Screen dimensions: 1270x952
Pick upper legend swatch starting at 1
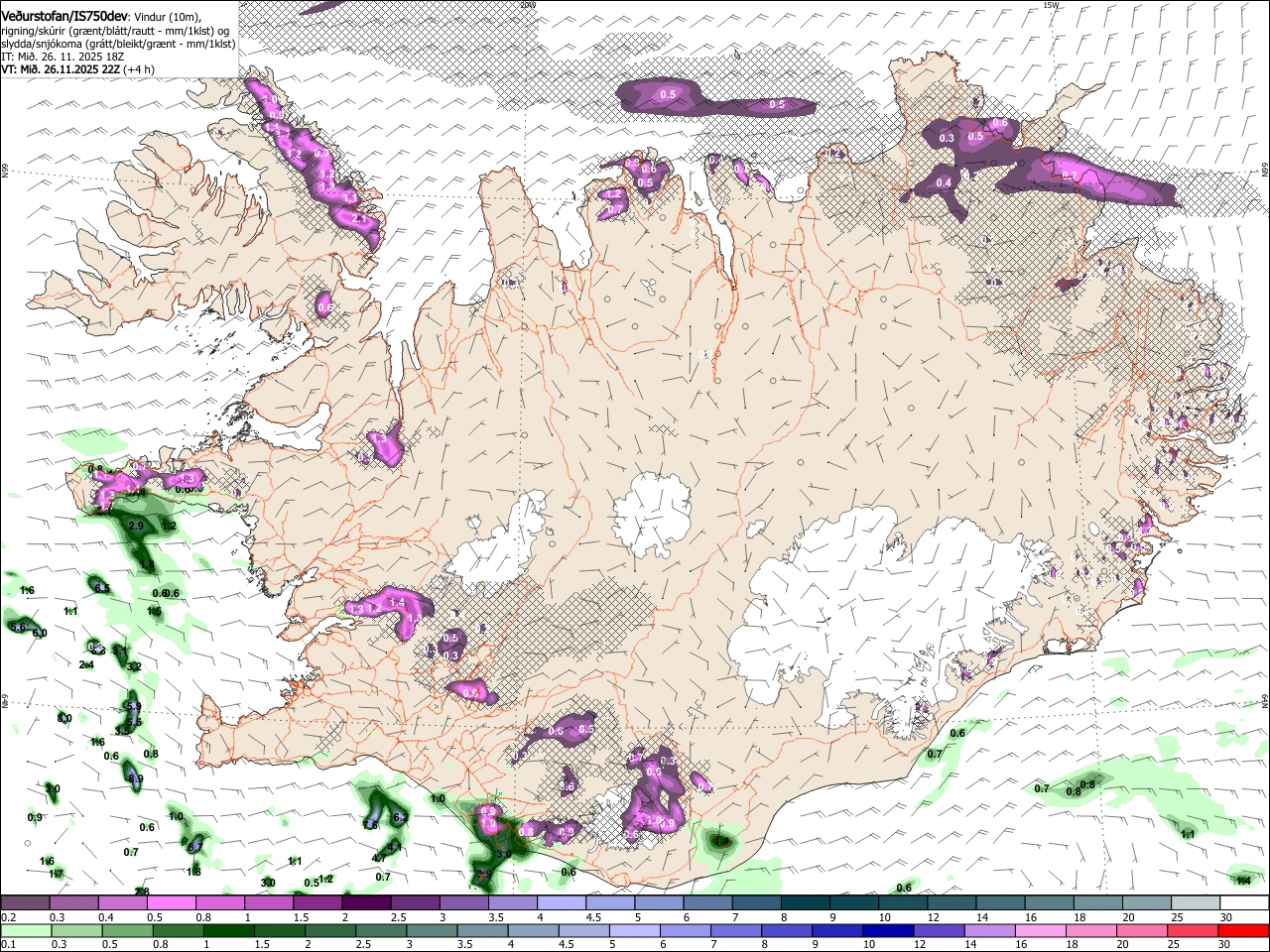point(269,902)
